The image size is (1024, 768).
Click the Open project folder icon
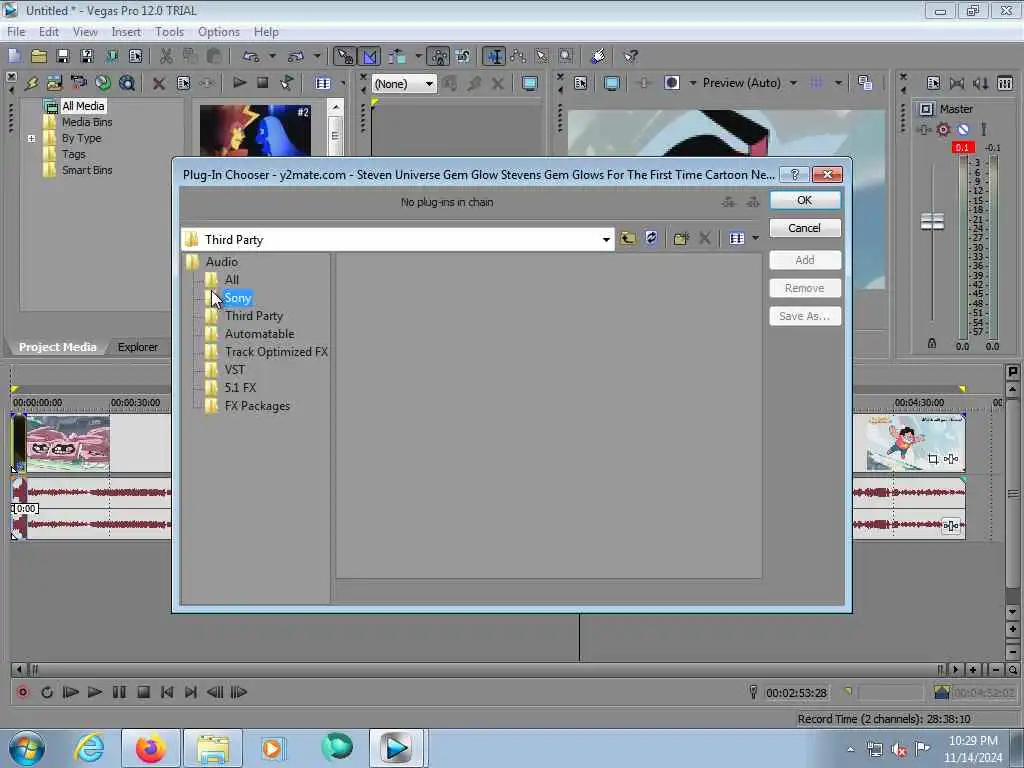coord(39,57)
